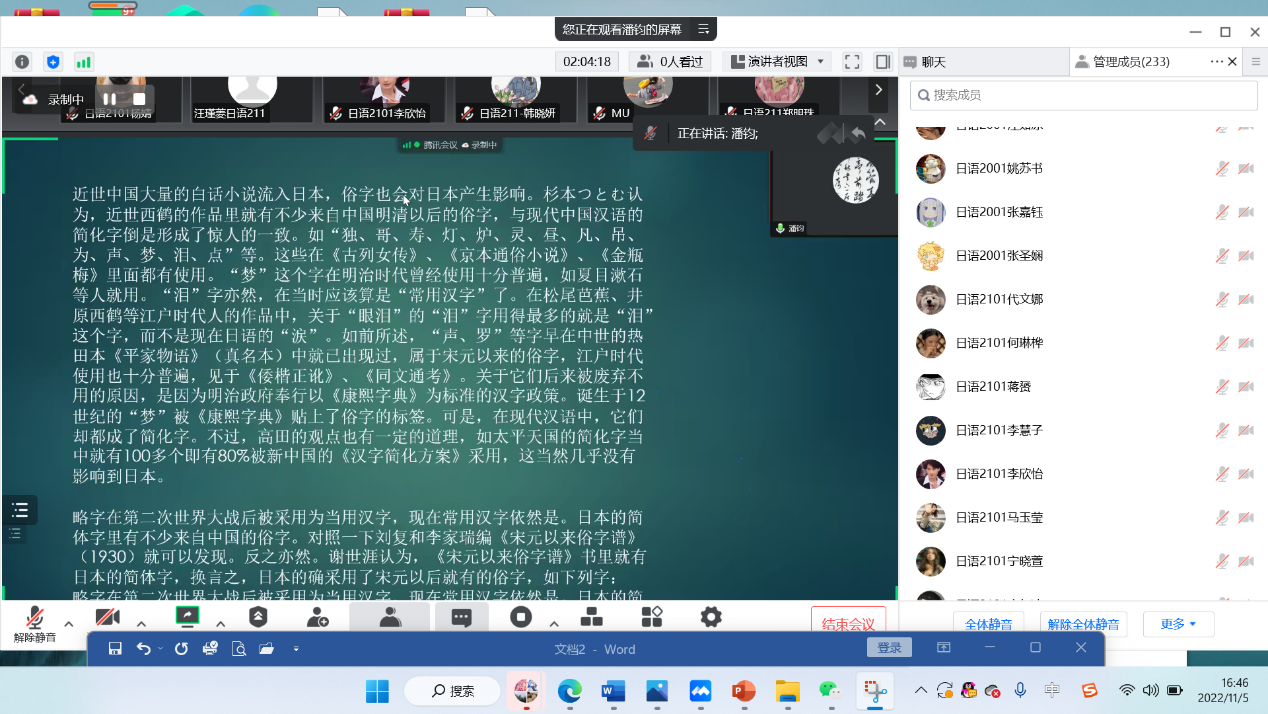Toggle the camera video on
Screen dimensions: 1268x714
(x=107, y=618)
